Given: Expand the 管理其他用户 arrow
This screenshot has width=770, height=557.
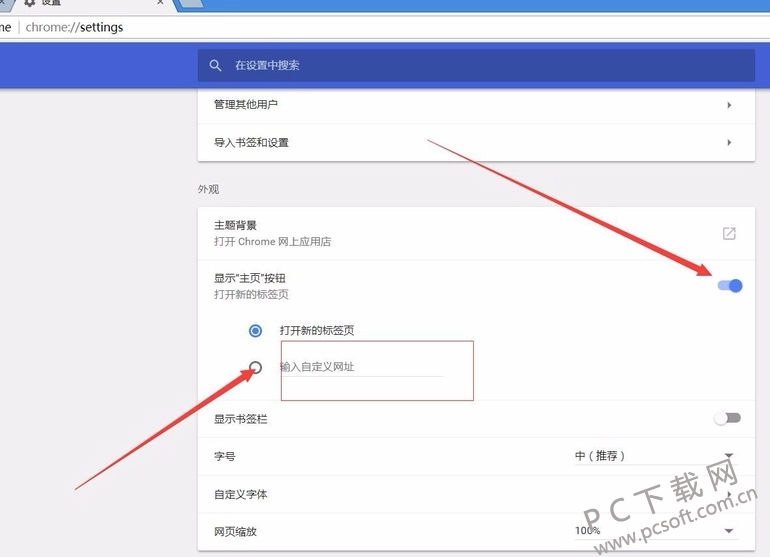Looking at the screenshot, I should point(729,105).
